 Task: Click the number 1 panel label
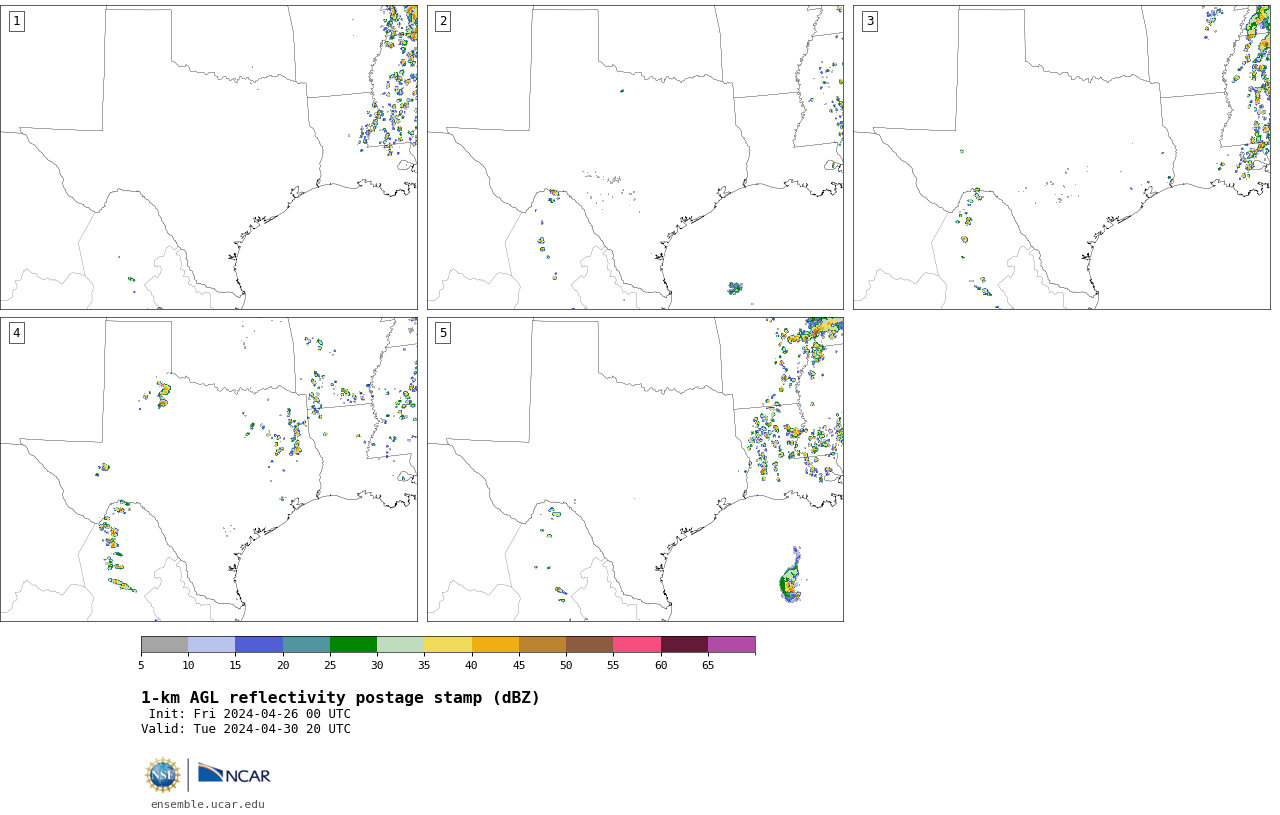(x=17, y=21)
